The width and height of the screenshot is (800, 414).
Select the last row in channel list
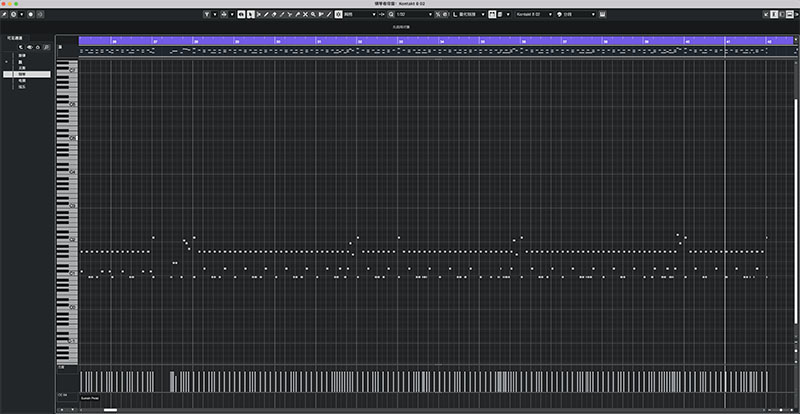tap(27, 87)
